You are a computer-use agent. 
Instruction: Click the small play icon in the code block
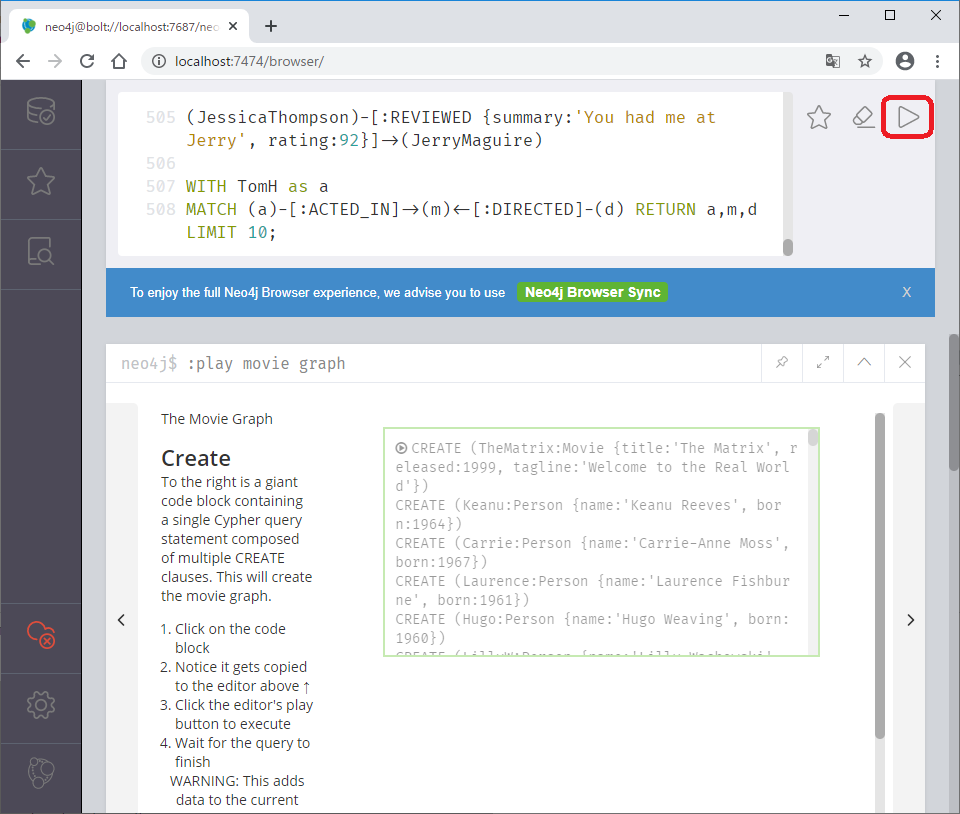(x=401, y=448)
